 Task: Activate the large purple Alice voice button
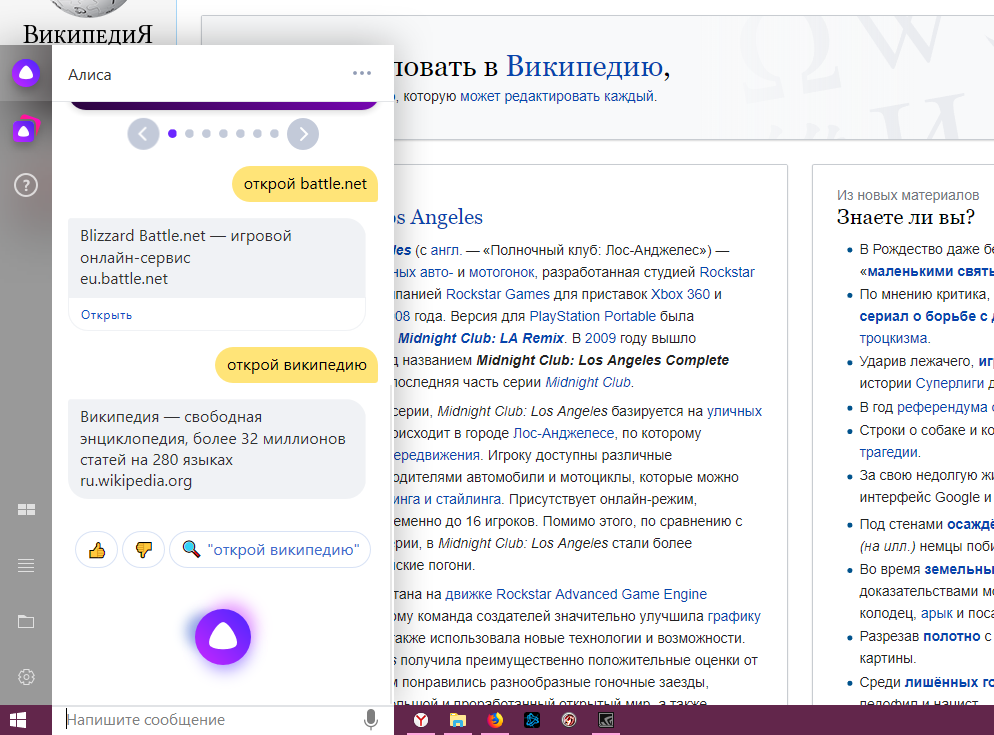click(x=223, y=637)
